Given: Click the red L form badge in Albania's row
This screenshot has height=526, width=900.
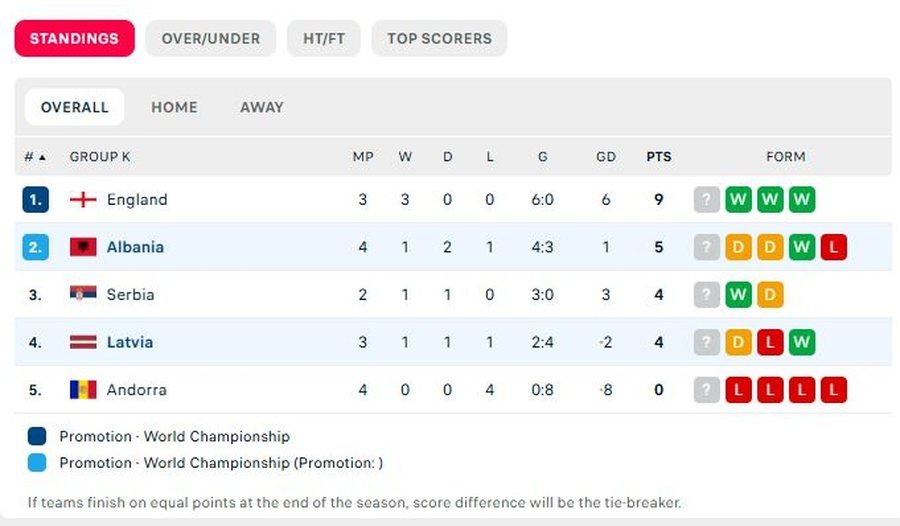Looking at the screenshot, I should pyautogui.click(x=833, y=247).
